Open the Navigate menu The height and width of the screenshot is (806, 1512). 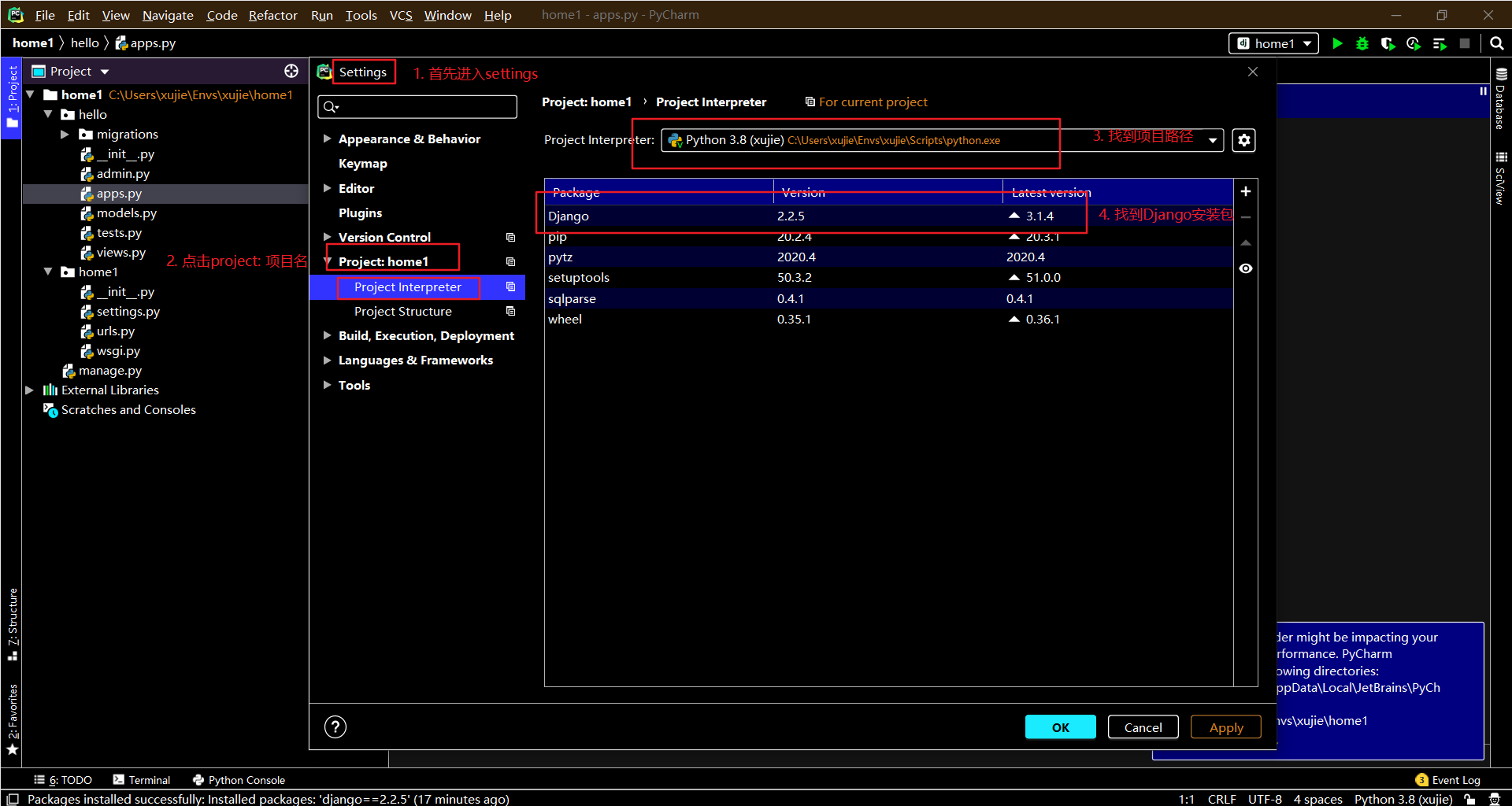(x=168, y=15)
